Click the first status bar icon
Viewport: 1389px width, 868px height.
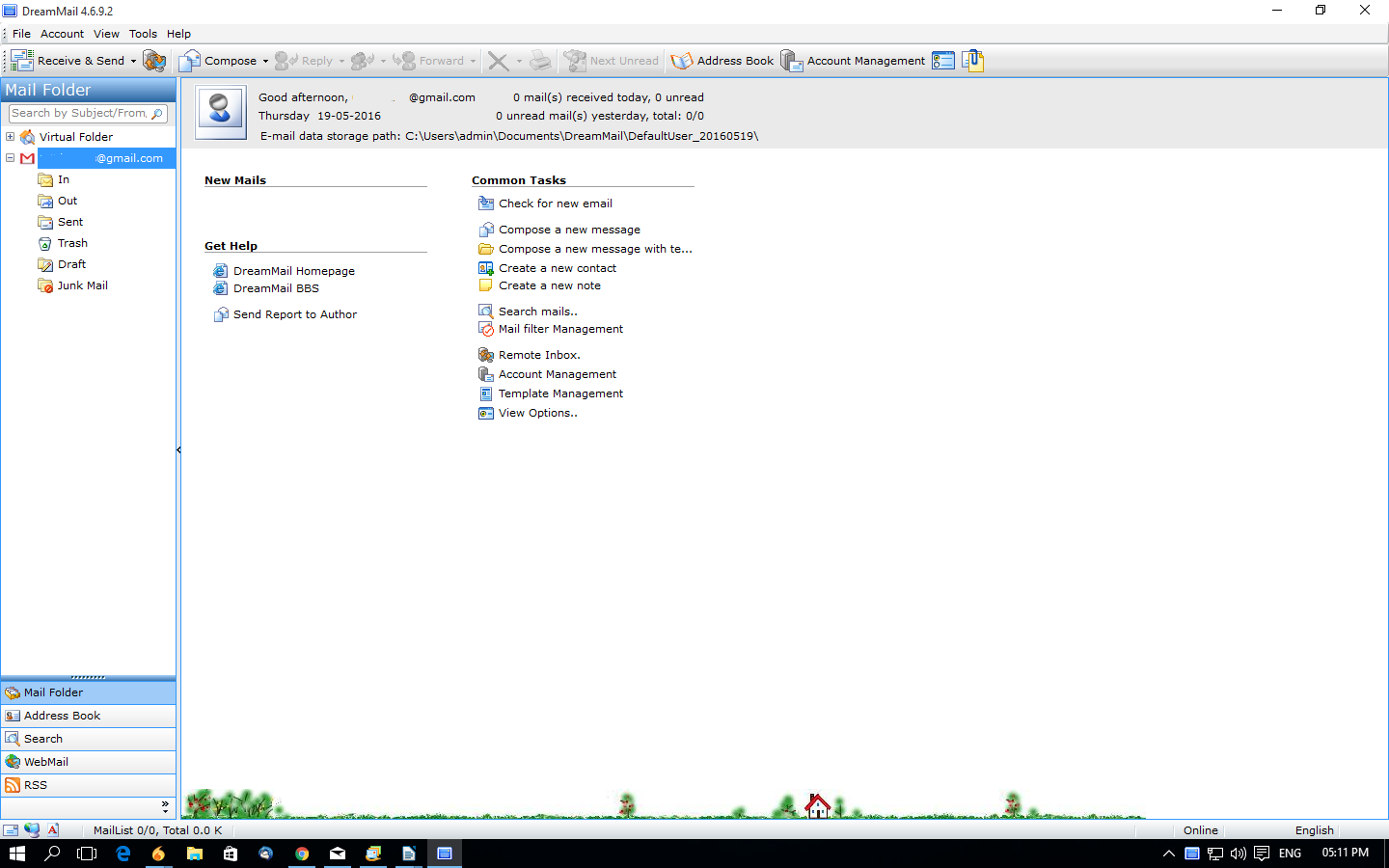(x=11, y=830)
